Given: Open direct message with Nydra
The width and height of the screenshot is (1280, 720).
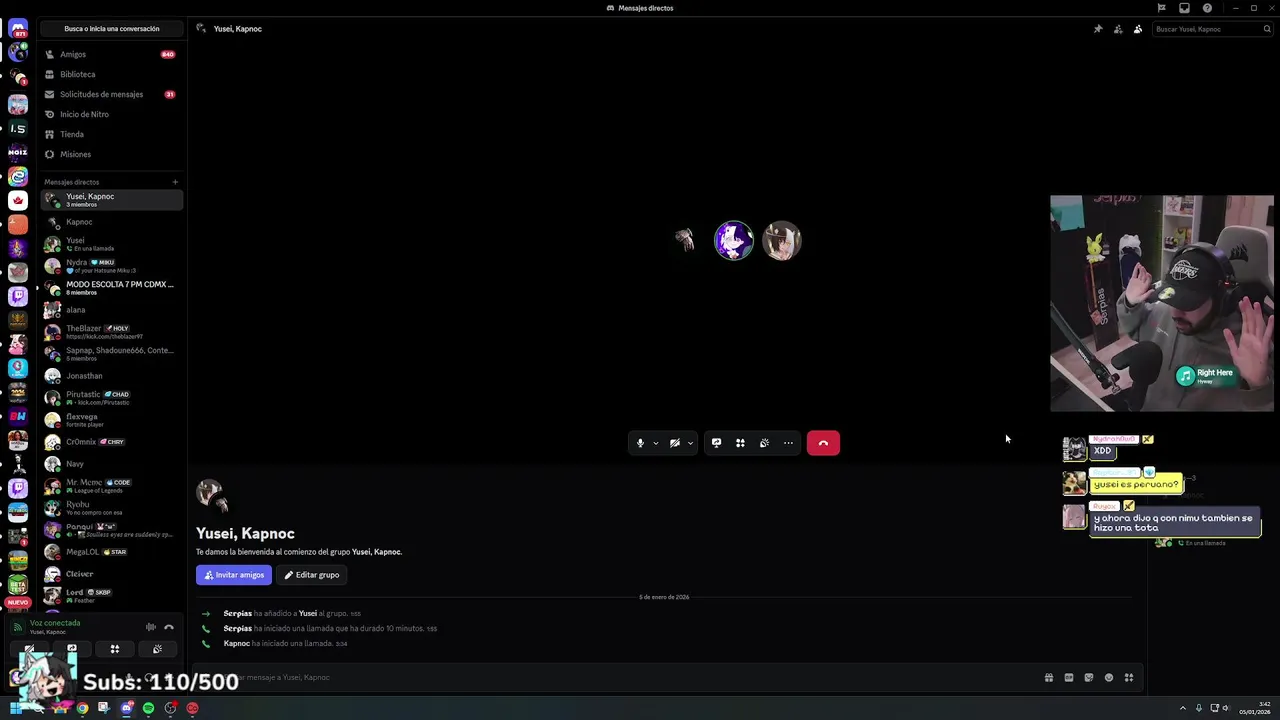Looking at the screenshot, I should tap(111, 266).
